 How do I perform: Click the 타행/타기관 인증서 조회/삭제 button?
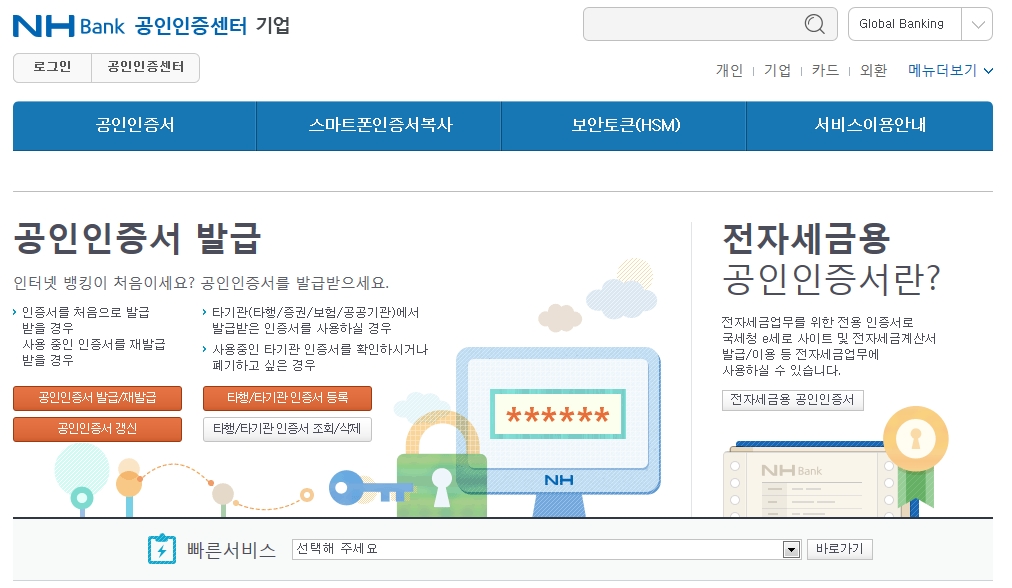[287, 429]
